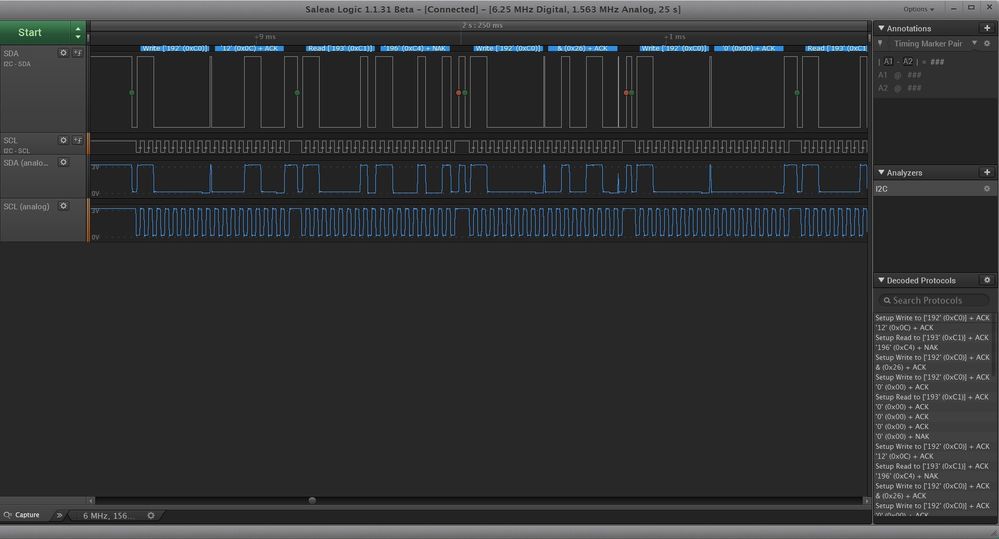Open Timing Marker Pair settings gear

coord(987,43)
